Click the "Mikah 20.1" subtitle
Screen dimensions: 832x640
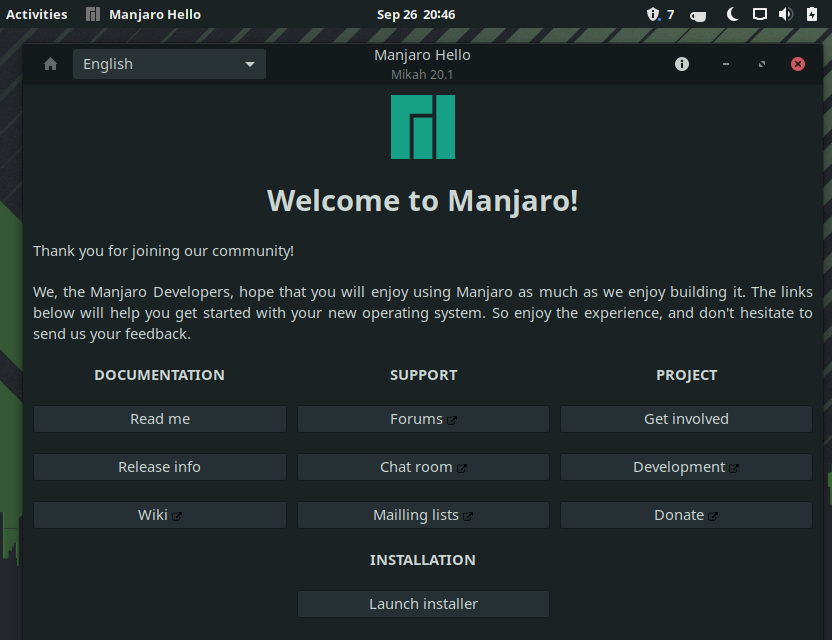422,75
